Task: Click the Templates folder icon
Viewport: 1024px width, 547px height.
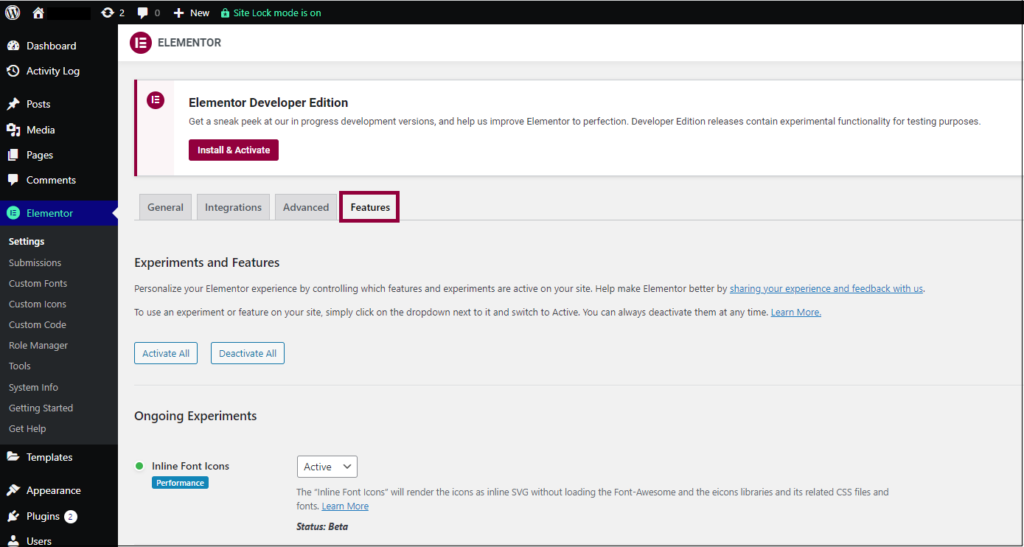Action: click(13, 457)
